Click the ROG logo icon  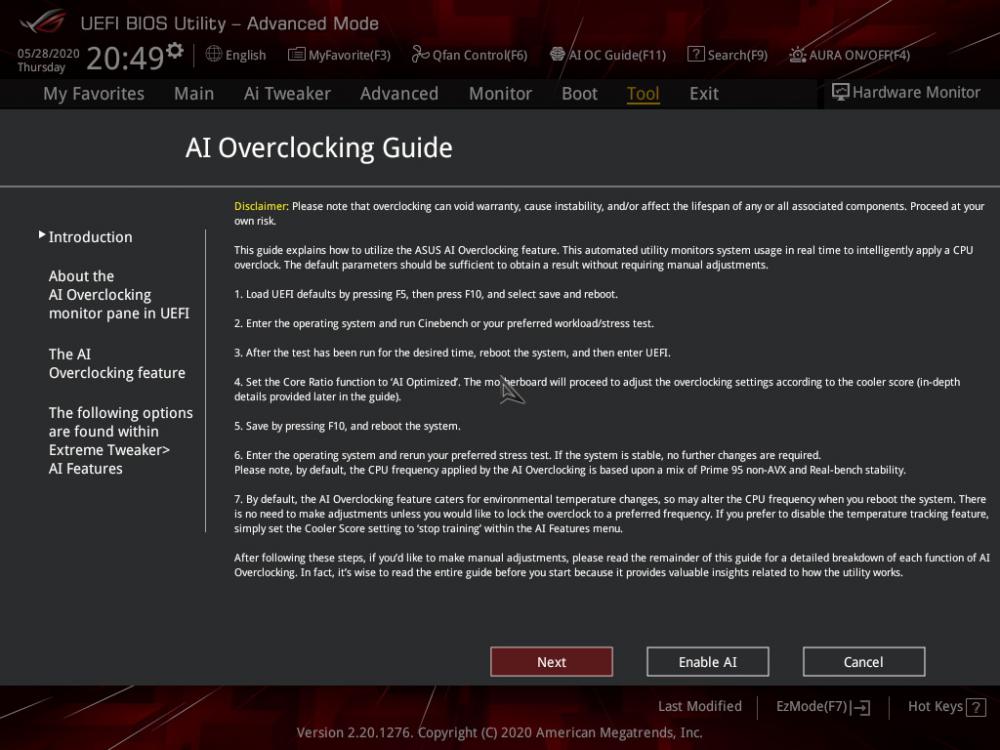[43, 23]
